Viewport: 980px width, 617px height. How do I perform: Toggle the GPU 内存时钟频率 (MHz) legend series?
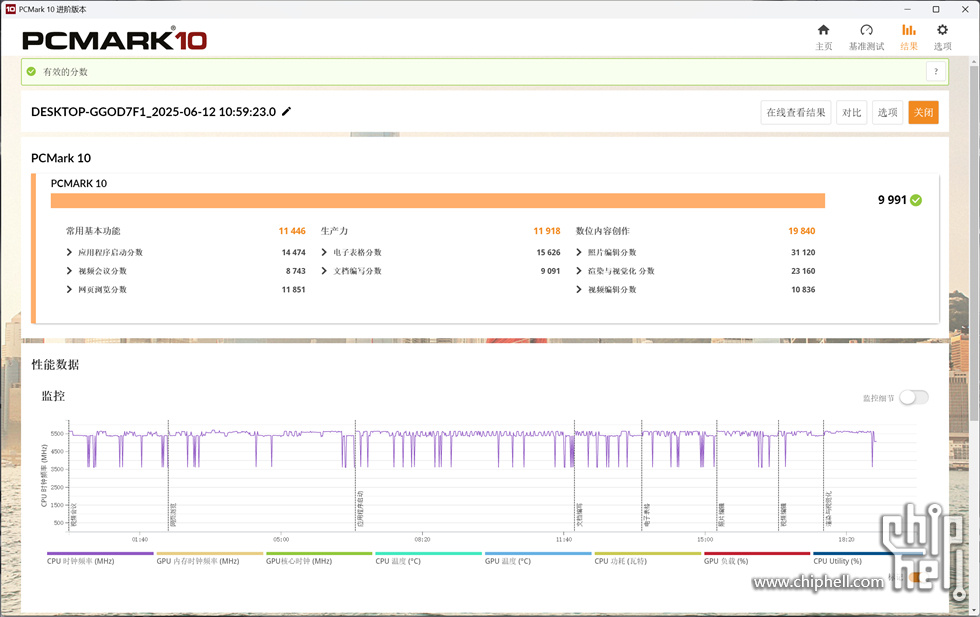point(209,558)
